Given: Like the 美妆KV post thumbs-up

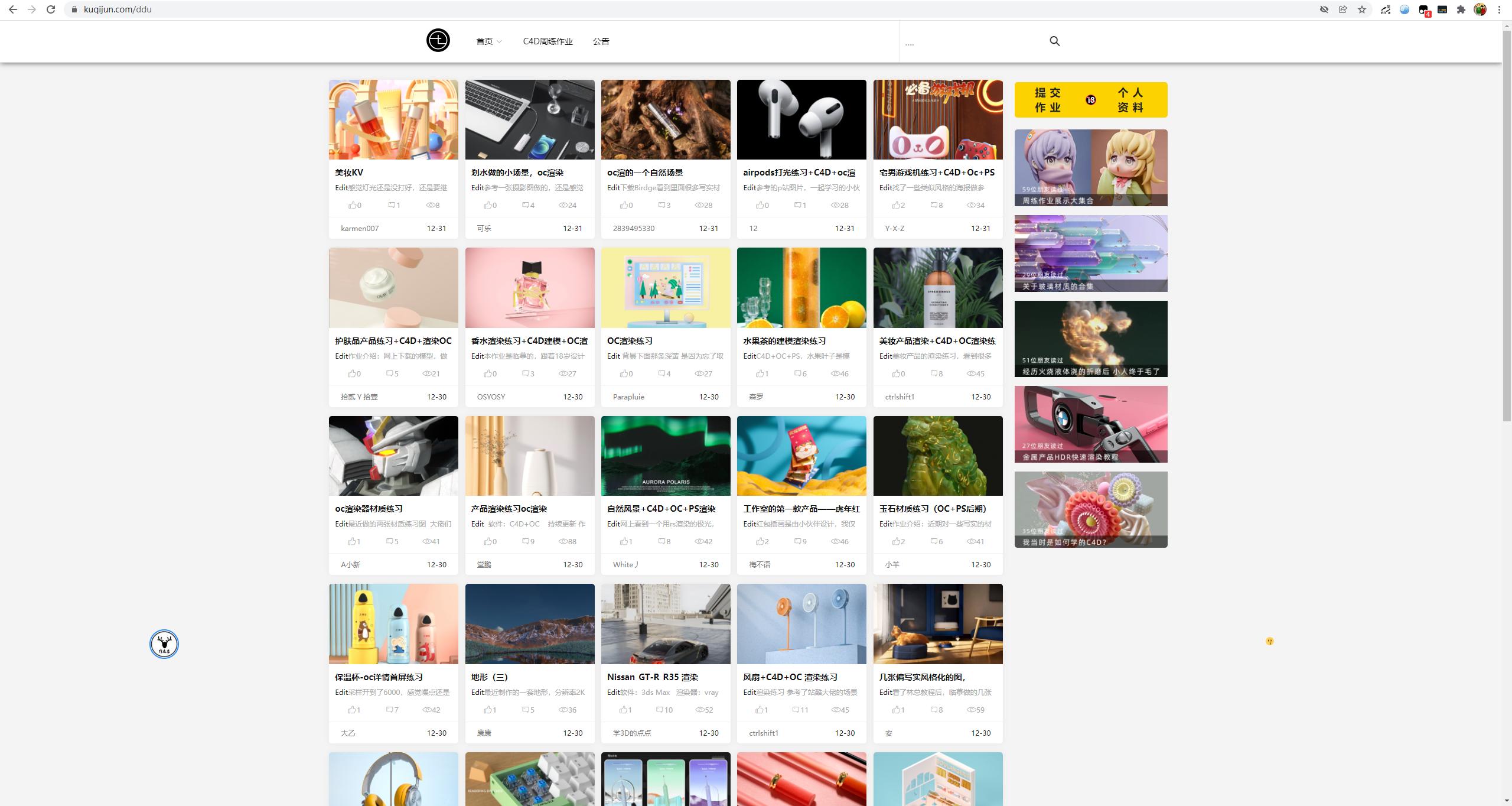Looking at the screenshot, I should pos(353,205).
